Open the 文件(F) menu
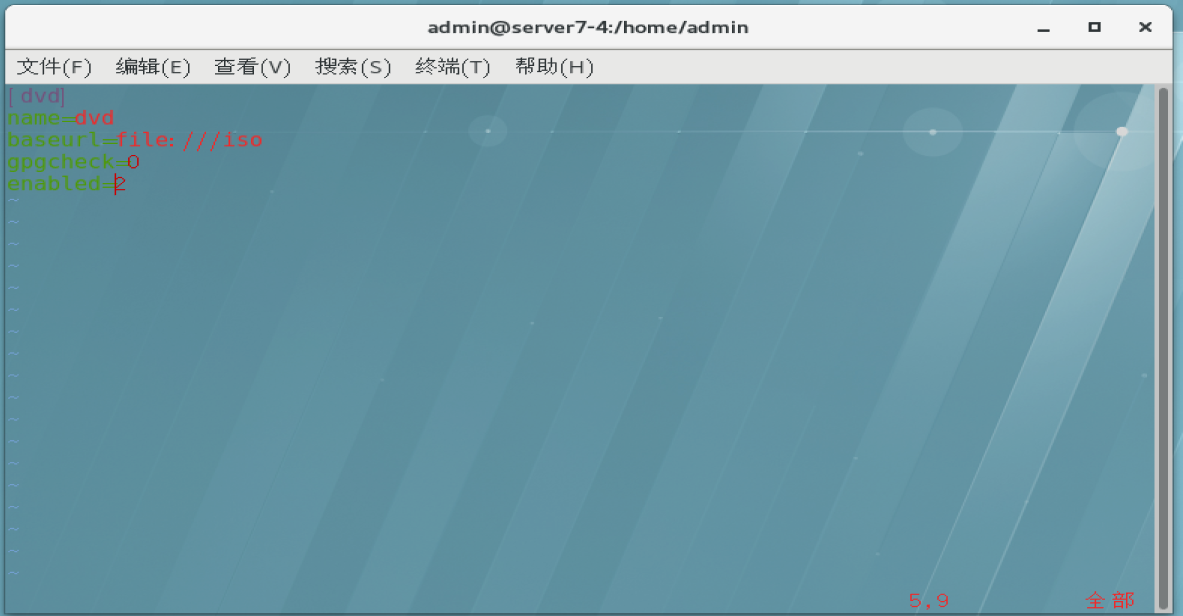This screenshot has width=1183, height=616. pos(54,67)
